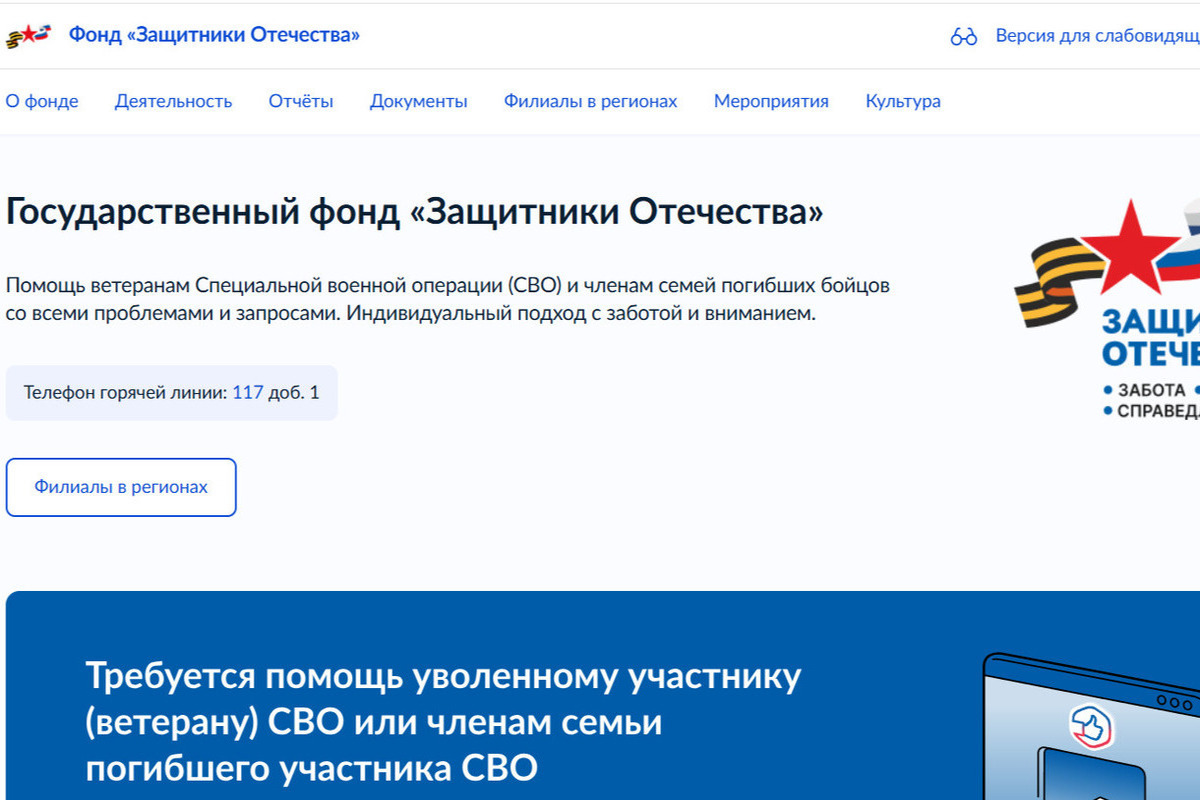
Task: Open the Документы menu item
Action: [x=419, y=101]
